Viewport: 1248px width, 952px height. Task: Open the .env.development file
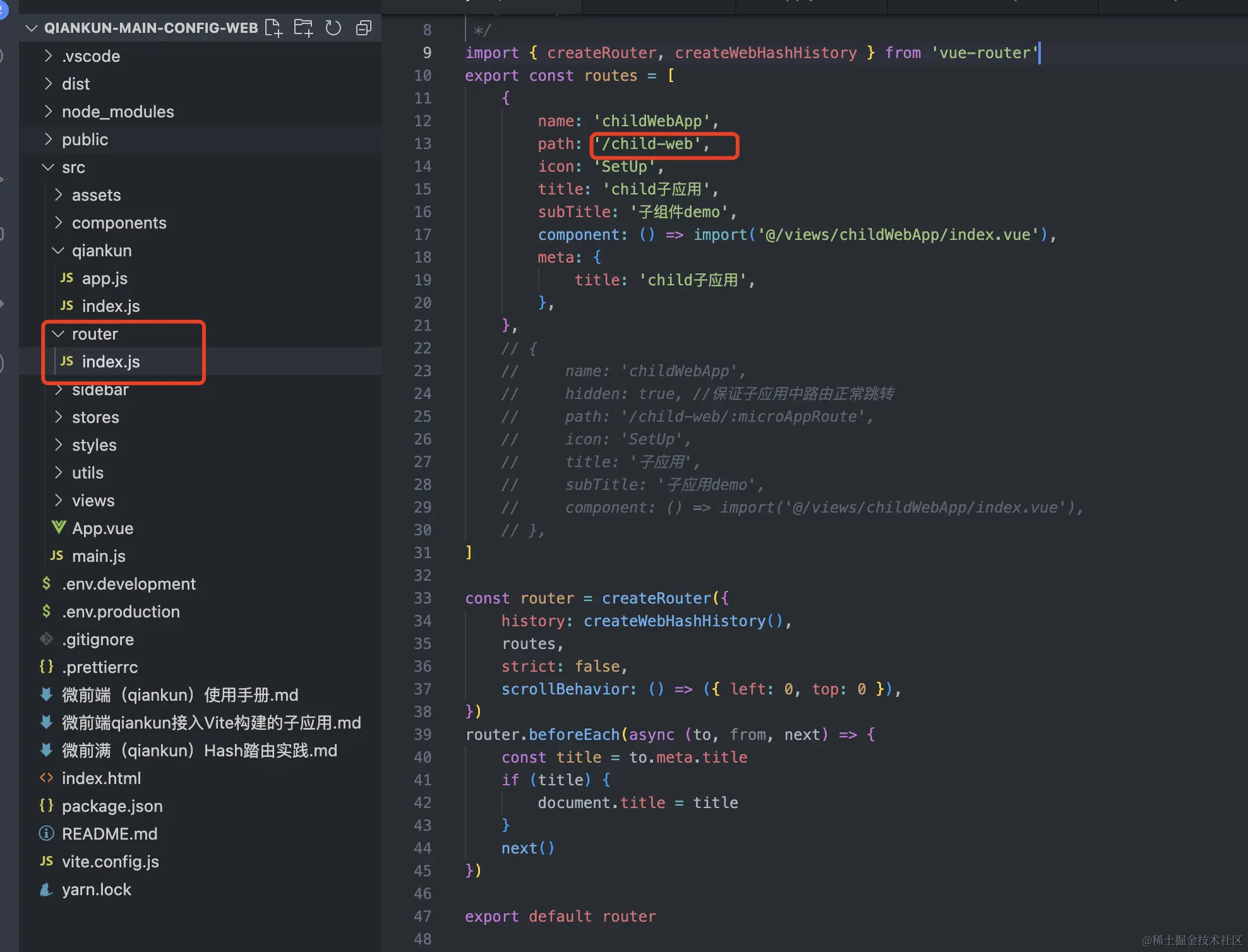[x=128, y=584]
